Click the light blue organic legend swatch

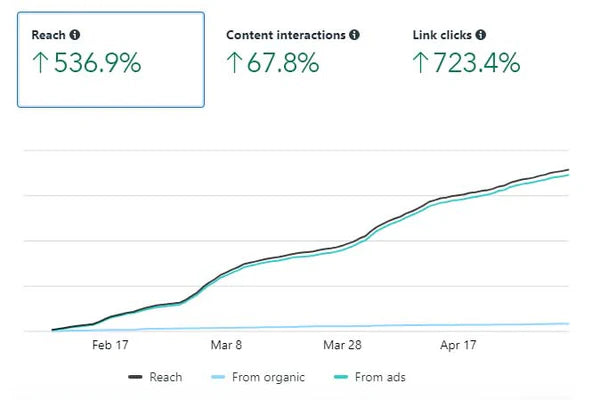coord(219,378)
